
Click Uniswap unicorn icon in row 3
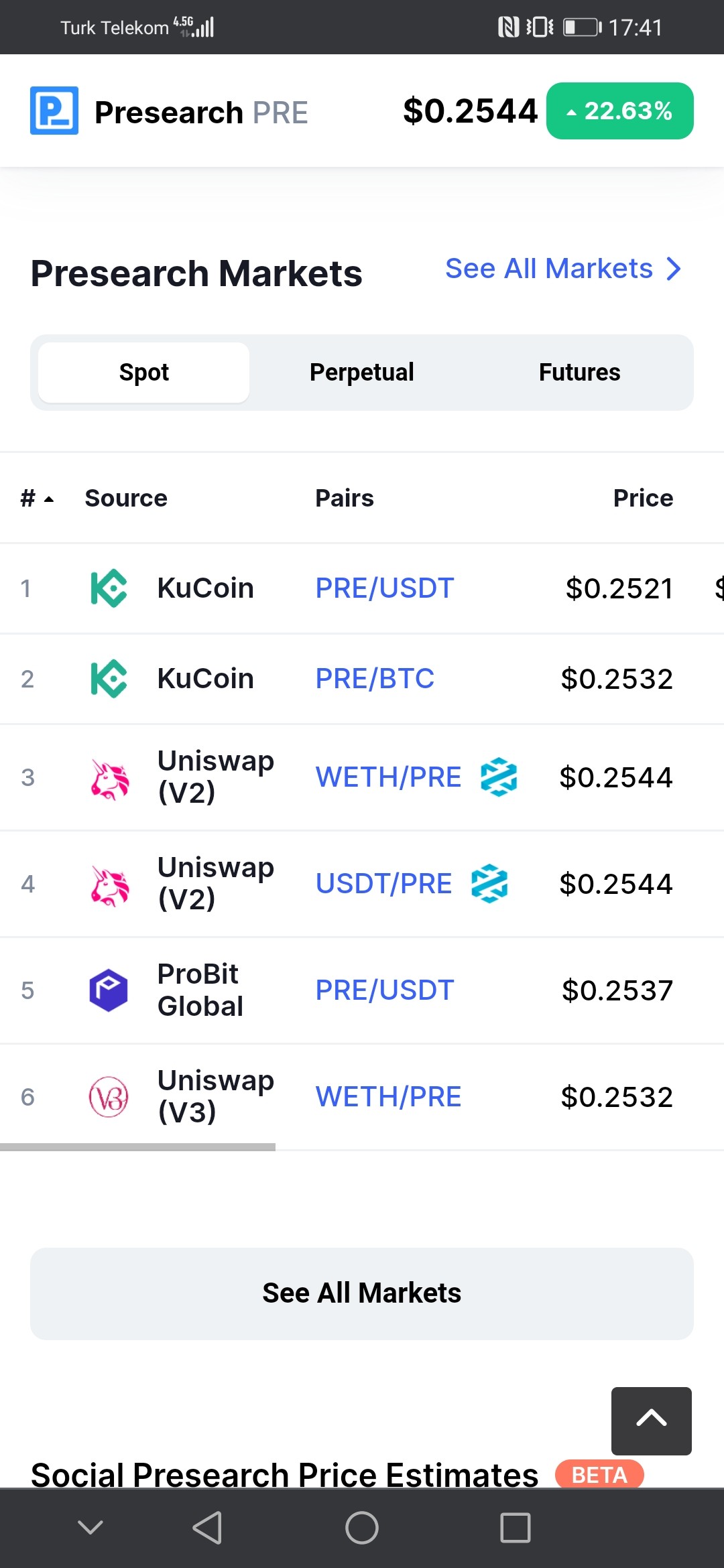click(x=109, y=779)
